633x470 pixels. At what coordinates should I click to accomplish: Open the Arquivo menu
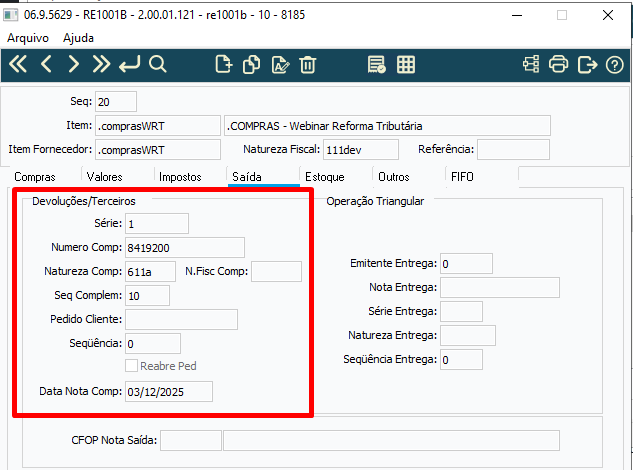pos(28,38)
